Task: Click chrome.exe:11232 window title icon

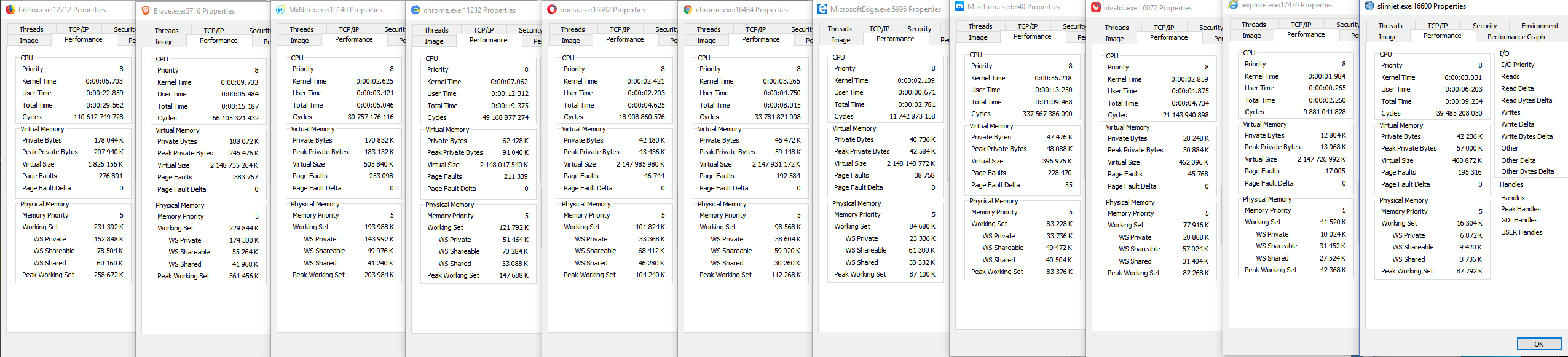Action: [x=416, y=10]
